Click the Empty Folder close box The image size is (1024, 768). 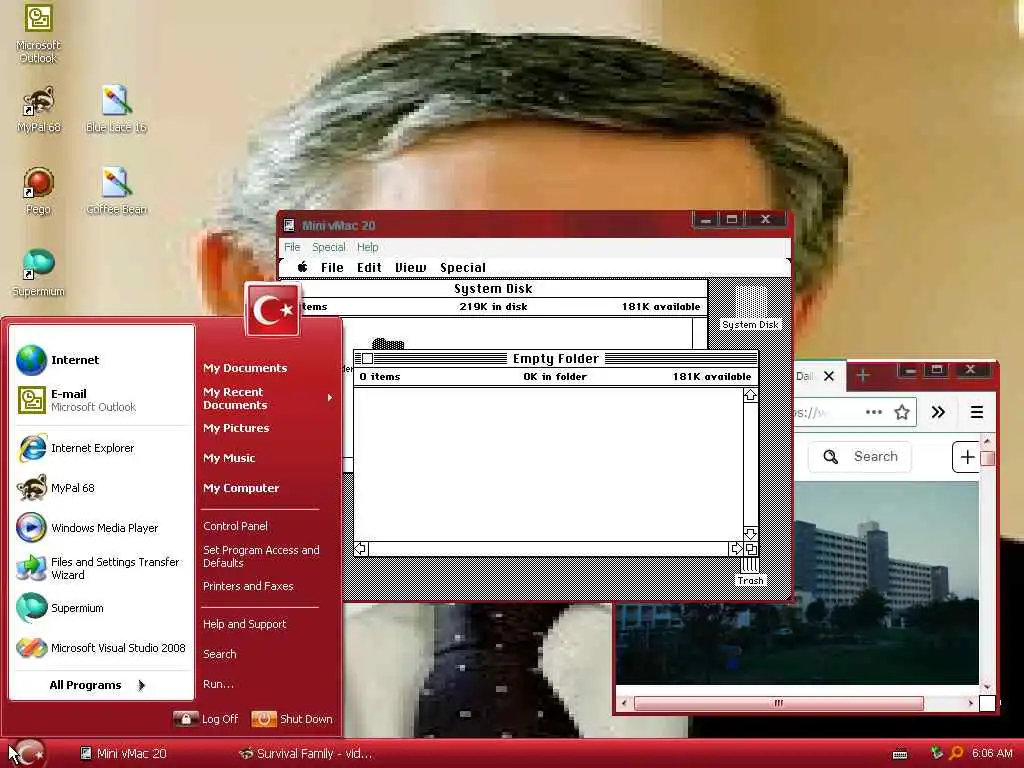coord(368,359)
